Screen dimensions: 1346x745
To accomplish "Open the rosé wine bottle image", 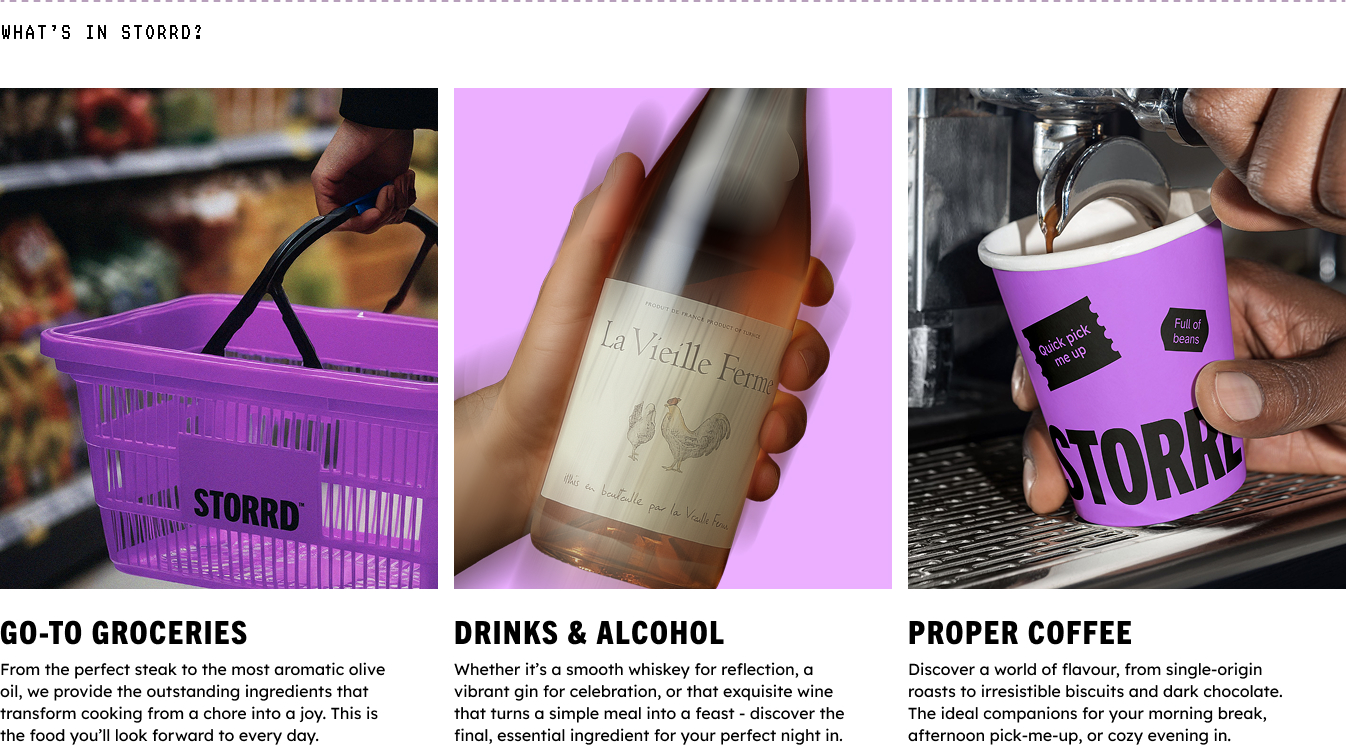I will (x=673, y=338).
